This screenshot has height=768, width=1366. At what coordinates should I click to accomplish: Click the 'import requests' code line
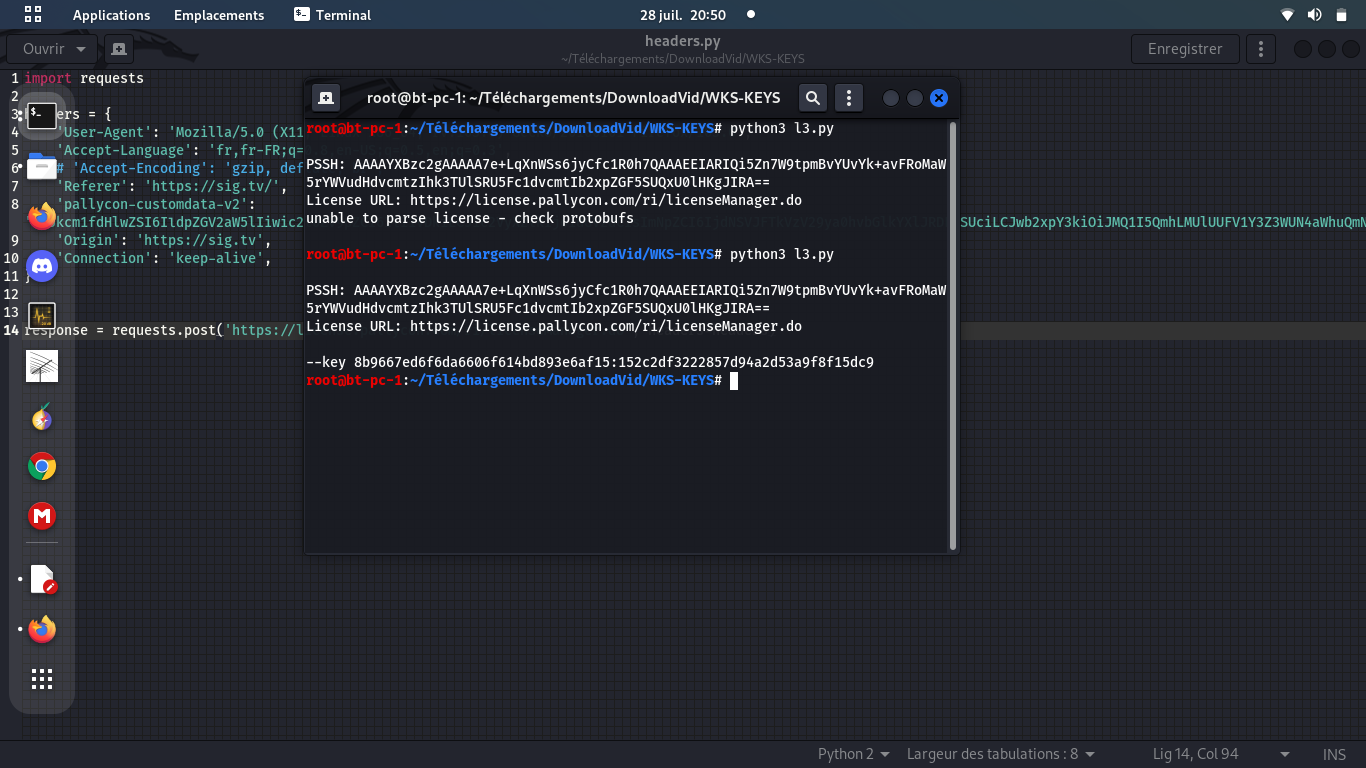coord(84,78)
